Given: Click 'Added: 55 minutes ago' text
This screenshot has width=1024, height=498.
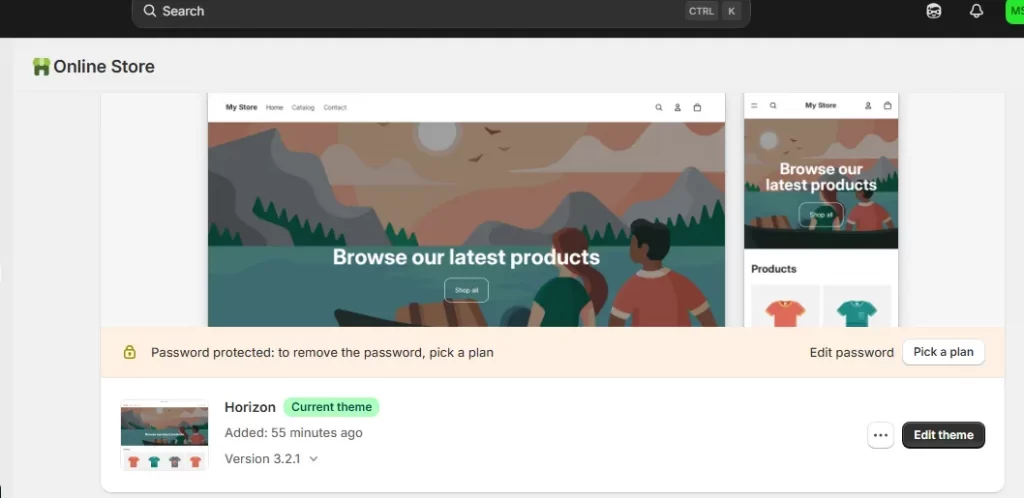Looking at the screenshot, I should coord(293,433).
